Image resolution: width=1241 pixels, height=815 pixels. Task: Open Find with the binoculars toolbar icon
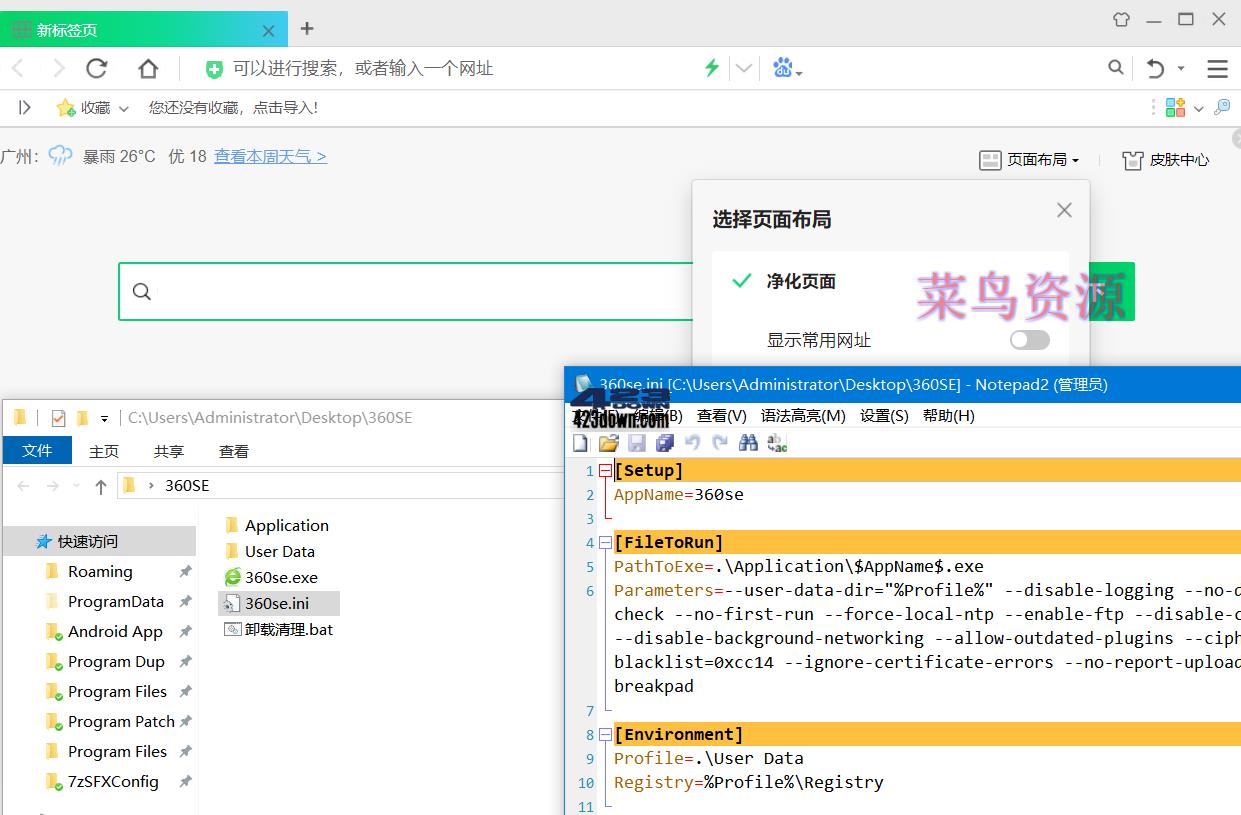(748, 443)
